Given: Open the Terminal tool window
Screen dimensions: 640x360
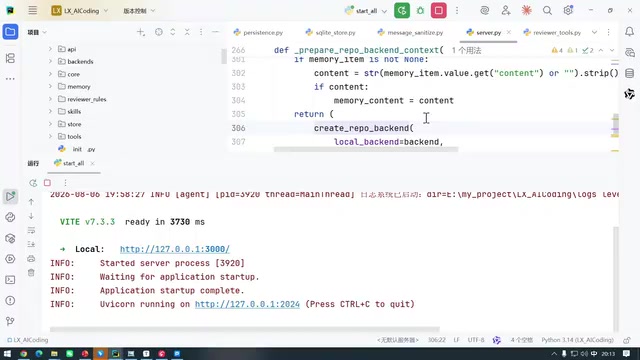Looking at the screenshot, I should pyautogui.click(x=10, y=280).
